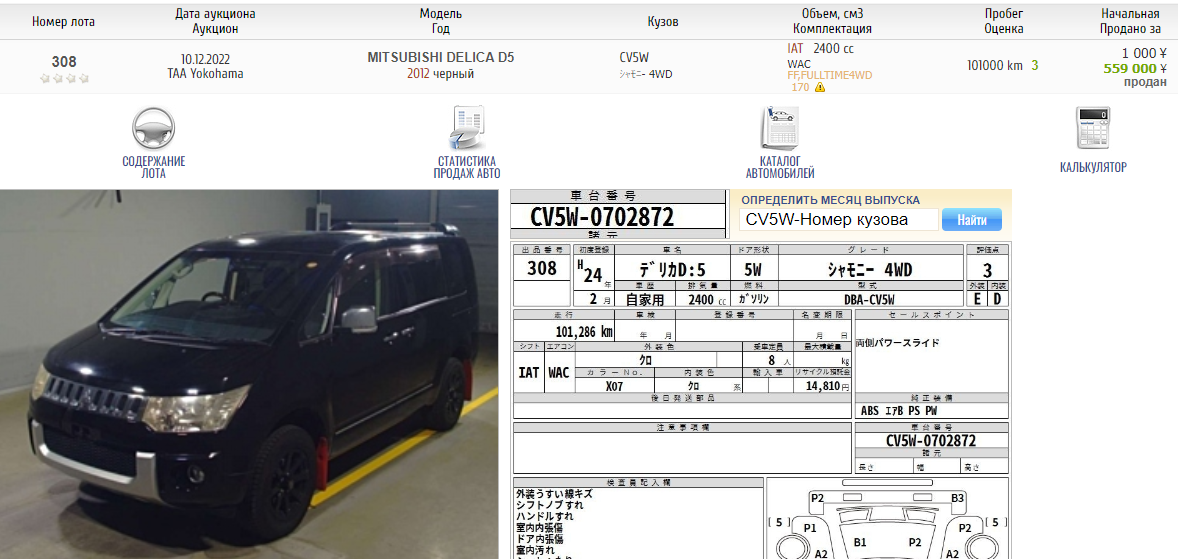Click the X07 color number on the sheet
Viewport: 1178px width, 559px height.
pos(614,386)
